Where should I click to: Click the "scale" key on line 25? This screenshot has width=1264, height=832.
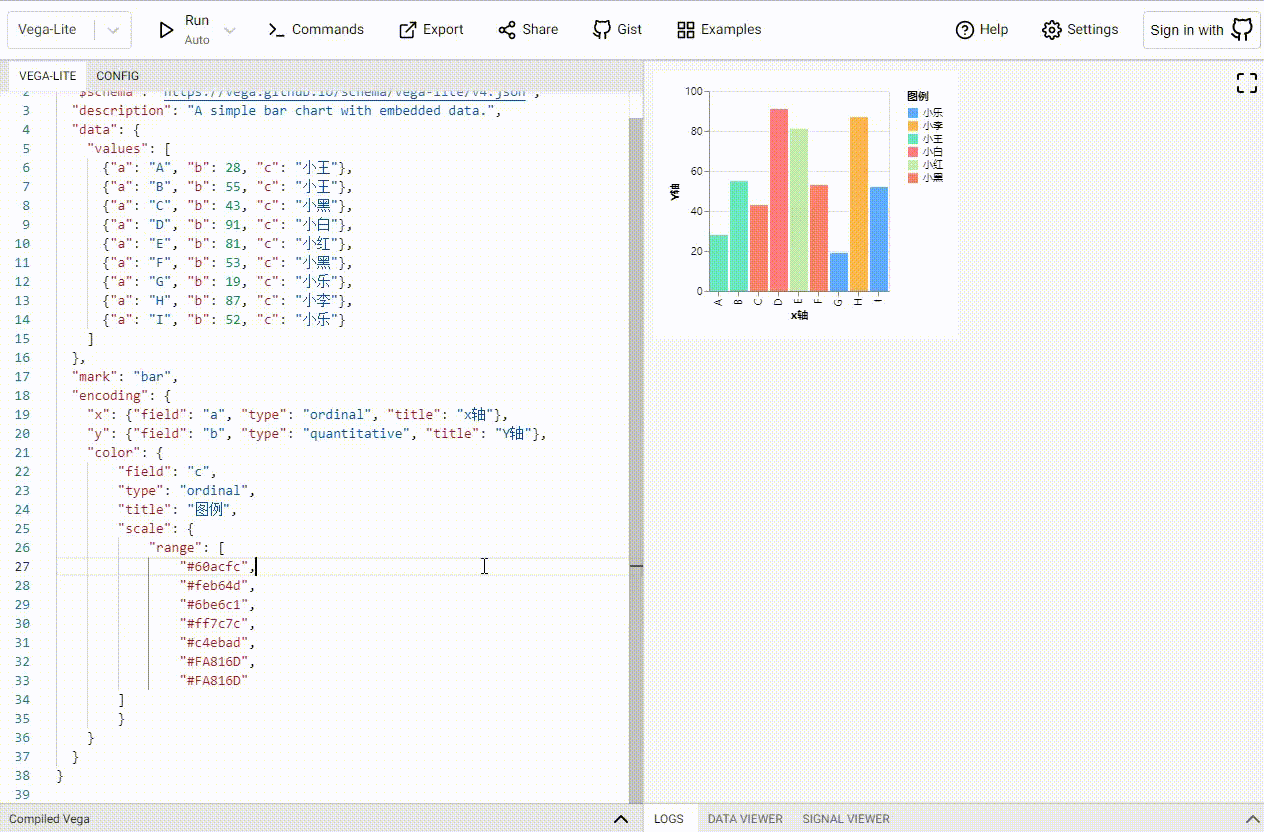coord(144,528)
